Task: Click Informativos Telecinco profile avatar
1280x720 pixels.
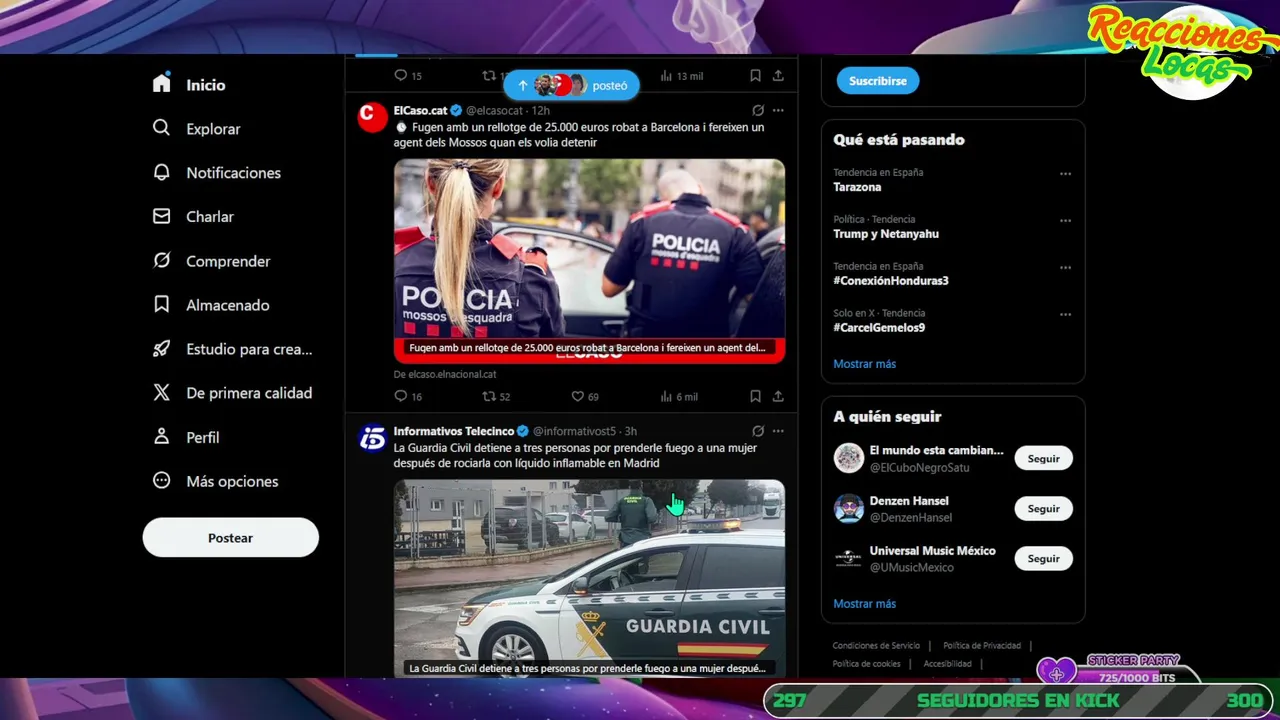Action: pyautogui.click(x=373, y=438)
